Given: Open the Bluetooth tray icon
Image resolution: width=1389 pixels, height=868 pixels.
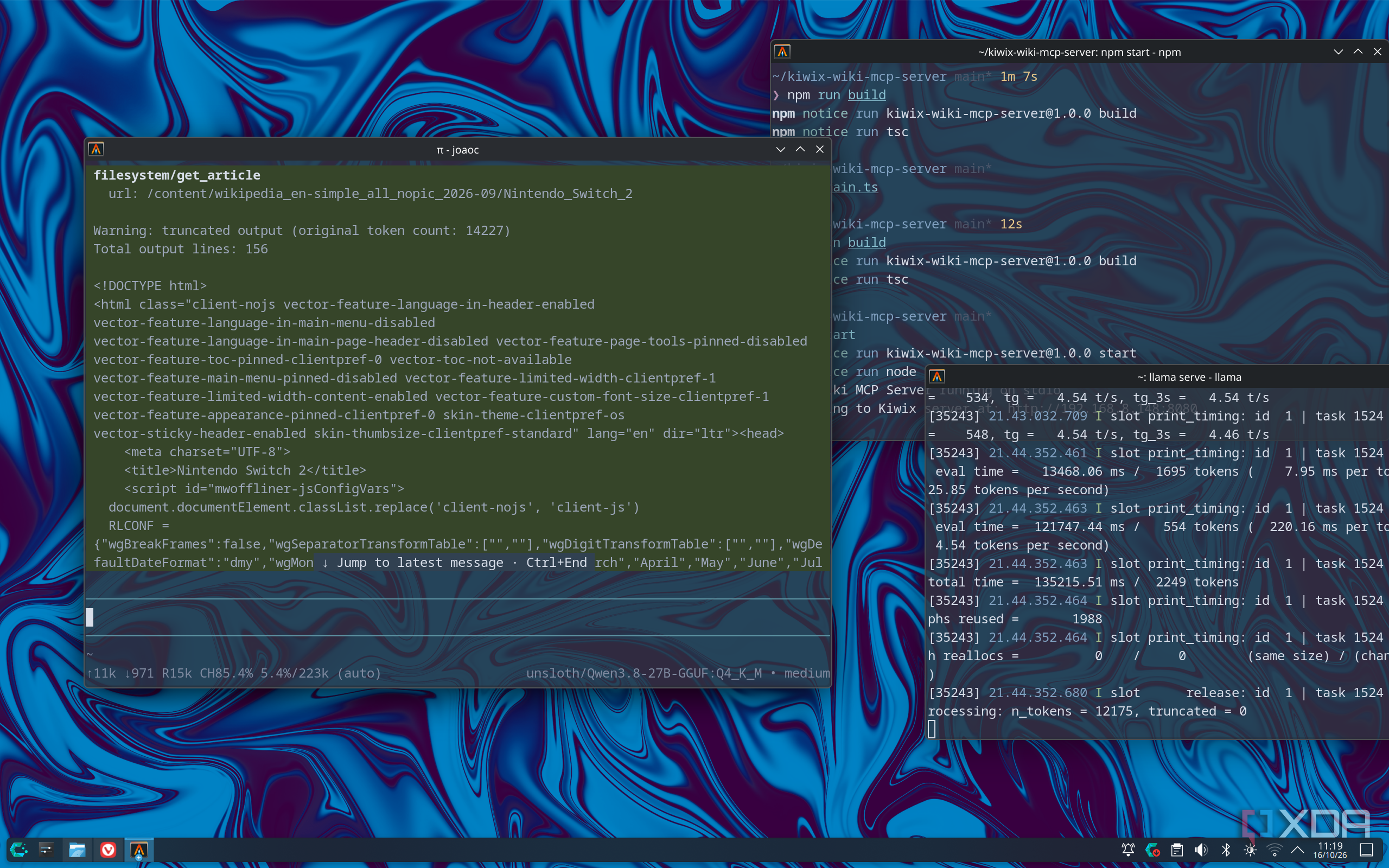Looking at the screenshot, I should point(1226,850).
